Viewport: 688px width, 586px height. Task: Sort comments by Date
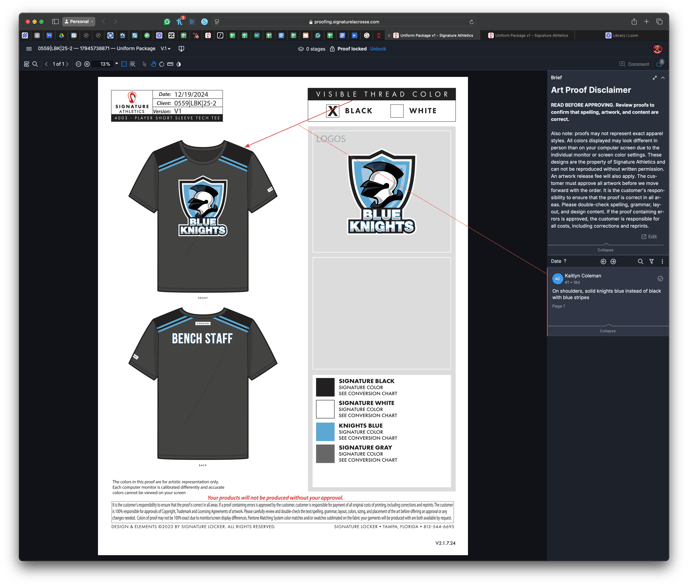pyautogui.click(x=558, y=261)
